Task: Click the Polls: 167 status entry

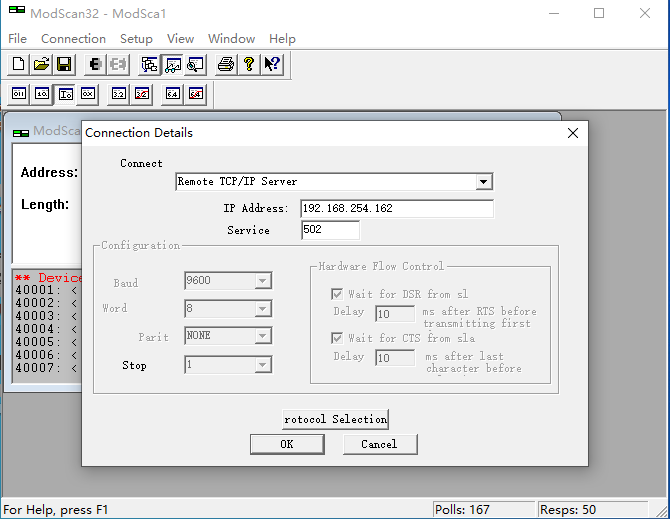Action: point(483,510)
